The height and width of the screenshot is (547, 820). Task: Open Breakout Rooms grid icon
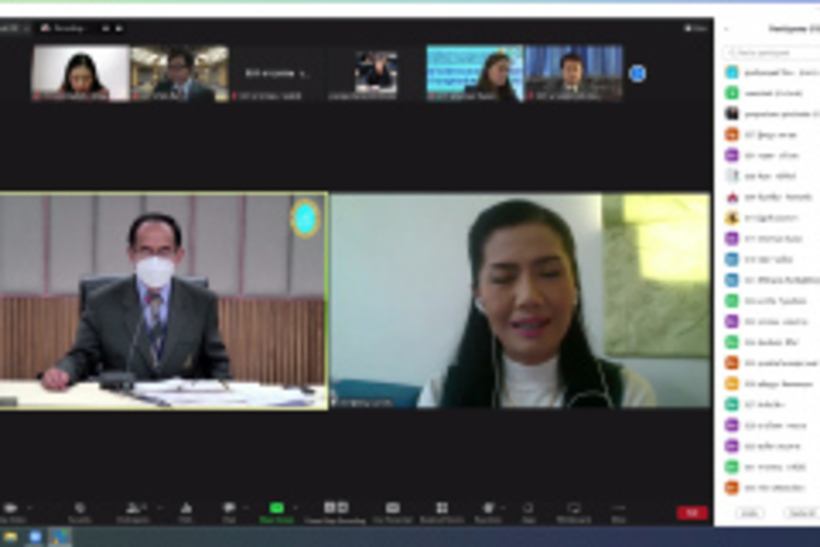click(x=442, y=508)
